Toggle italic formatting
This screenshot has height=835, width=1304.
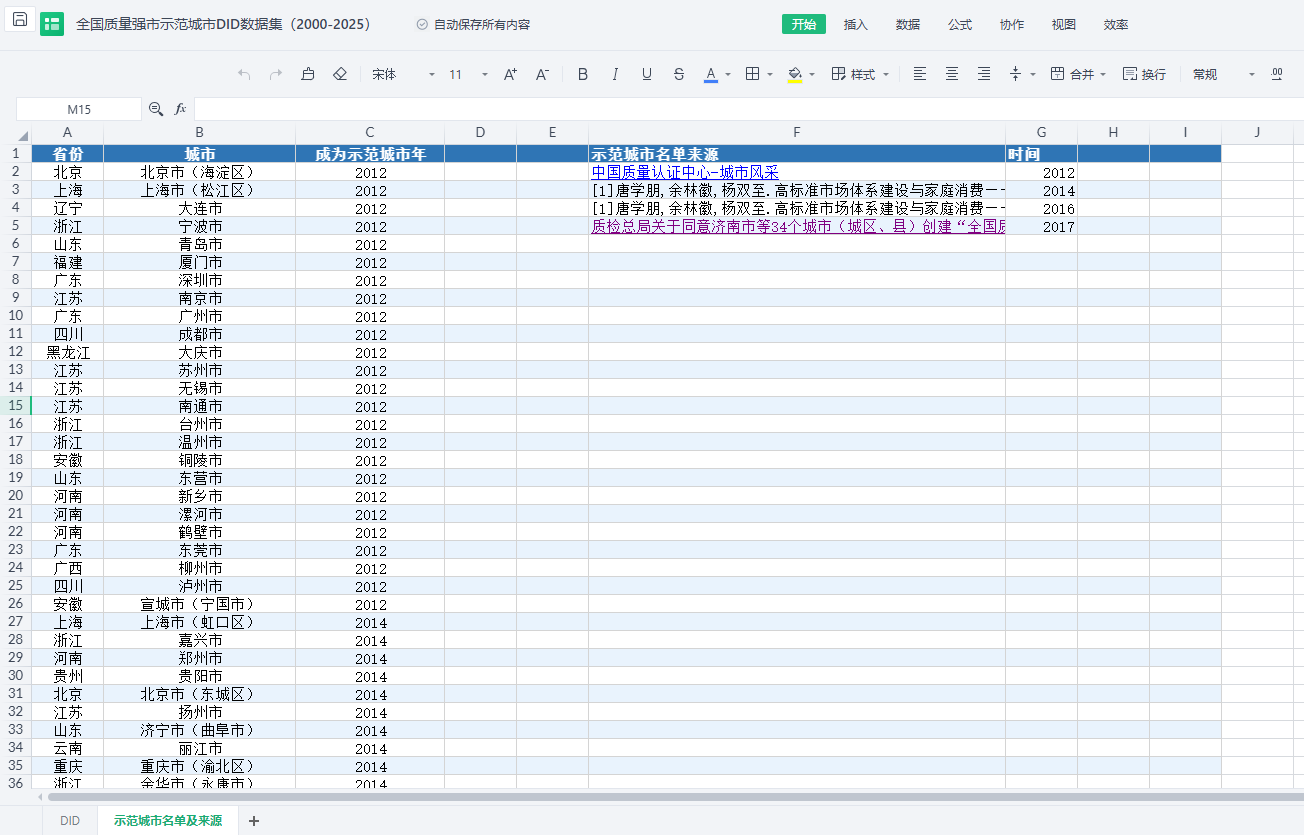[615, 74]
